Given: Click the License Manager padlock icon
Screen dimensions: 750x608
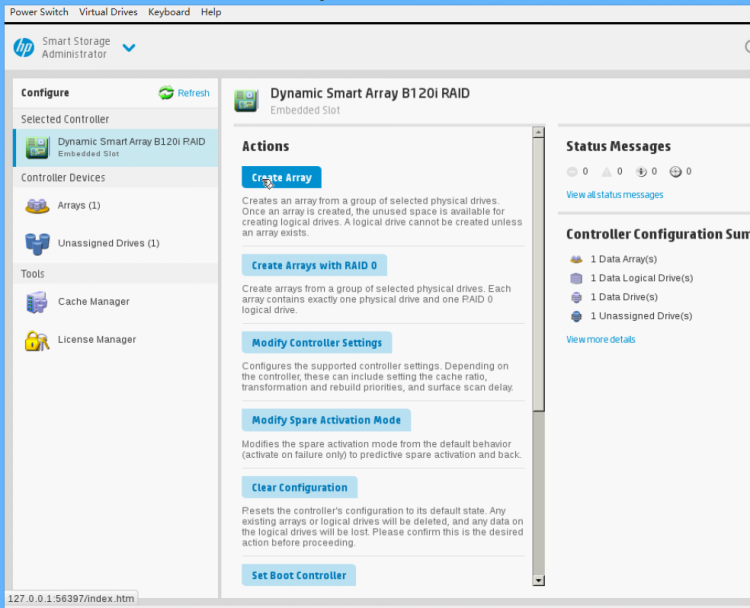Looking at the screenshot, I should [37, 340].
